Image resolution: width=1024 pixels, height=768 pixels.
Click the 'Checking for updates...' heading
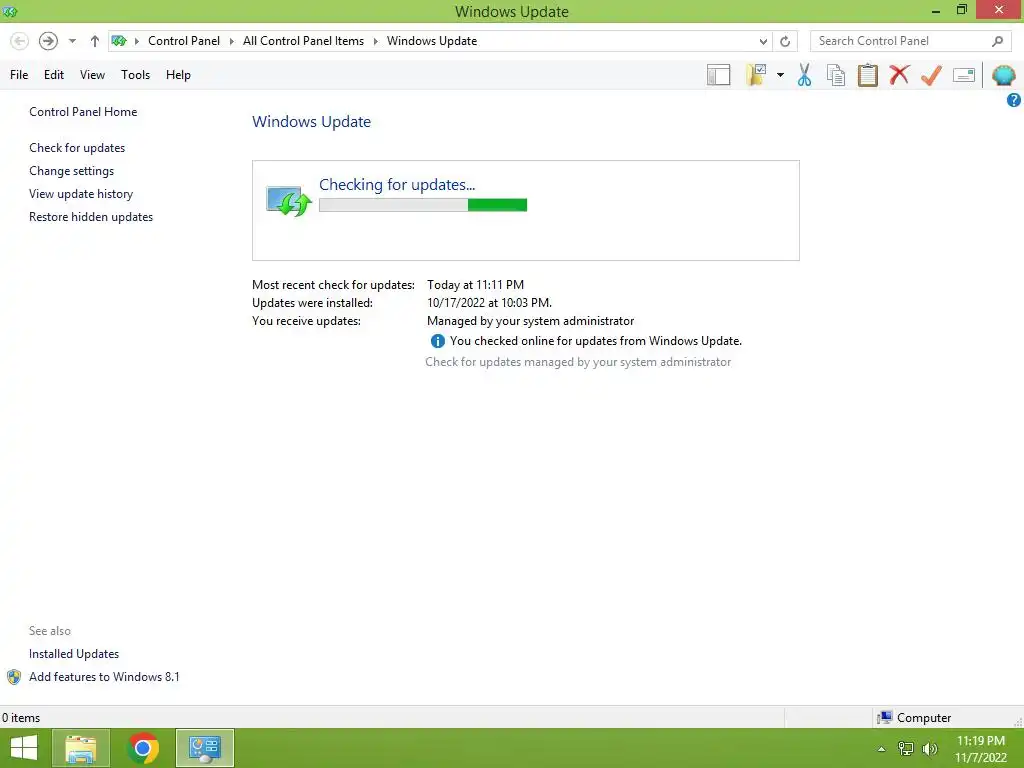tap(396, 185)
